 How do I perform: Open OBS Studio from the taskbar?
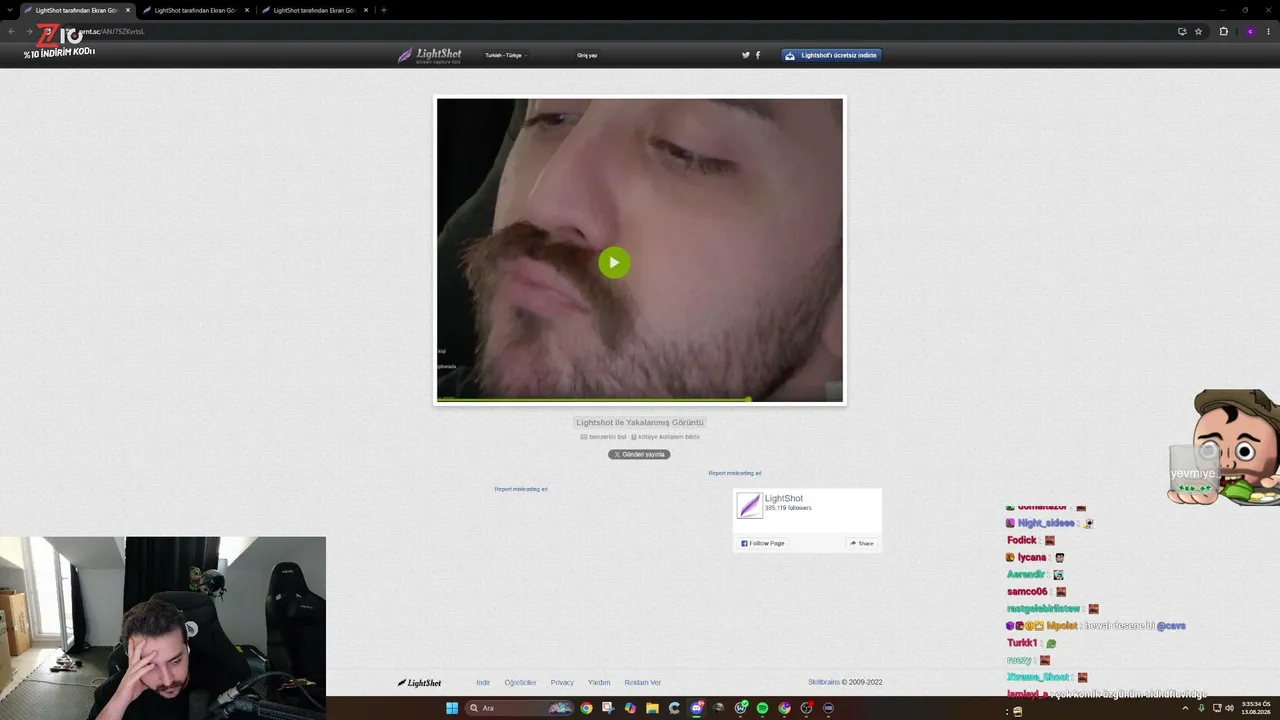pyautogui.click(x=806, y=708)
